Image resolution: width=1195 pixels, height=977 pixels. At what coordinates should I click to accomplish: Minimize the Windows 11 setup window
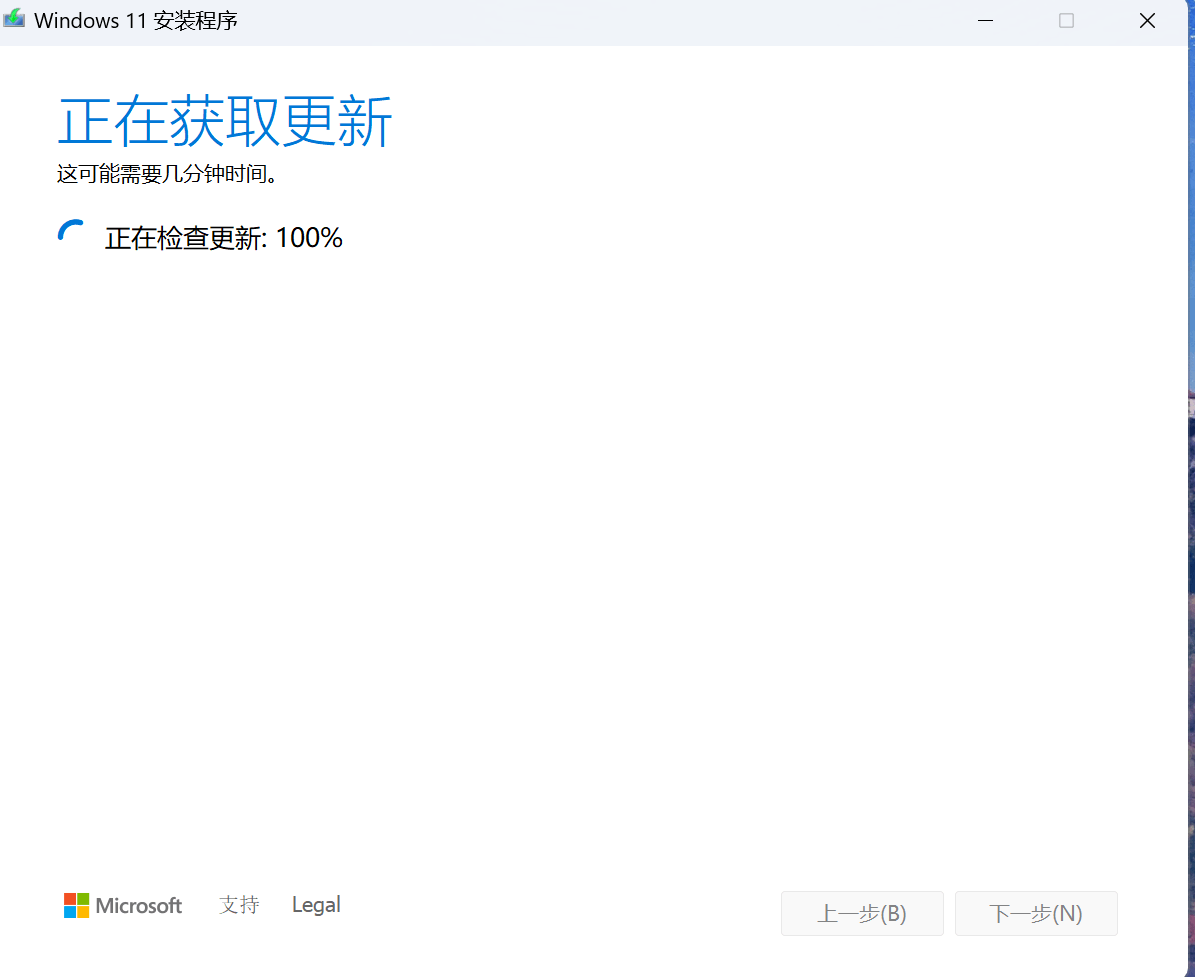[x=985, y=21]
